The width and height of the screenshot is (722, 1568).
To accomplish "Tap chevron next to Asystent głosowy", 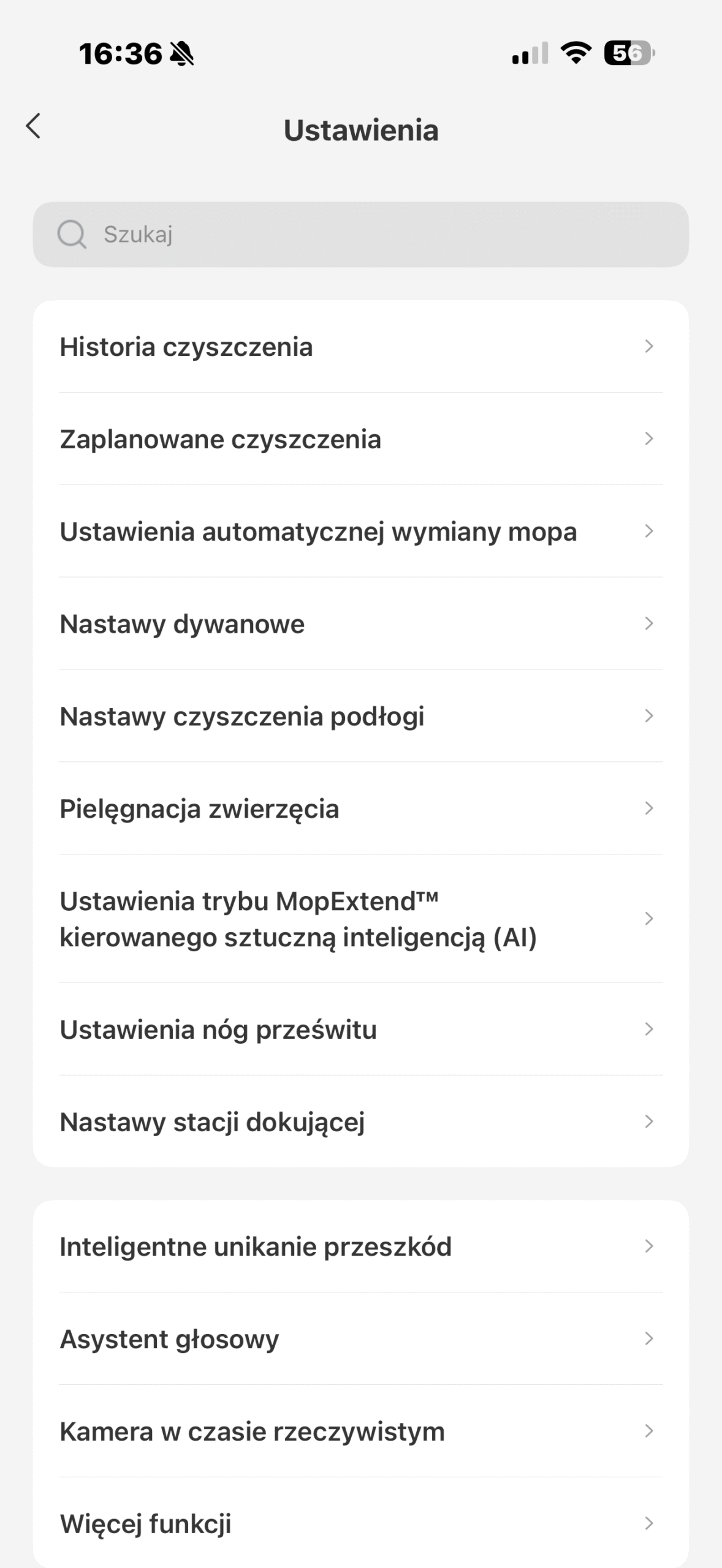I will (649, 1339).
